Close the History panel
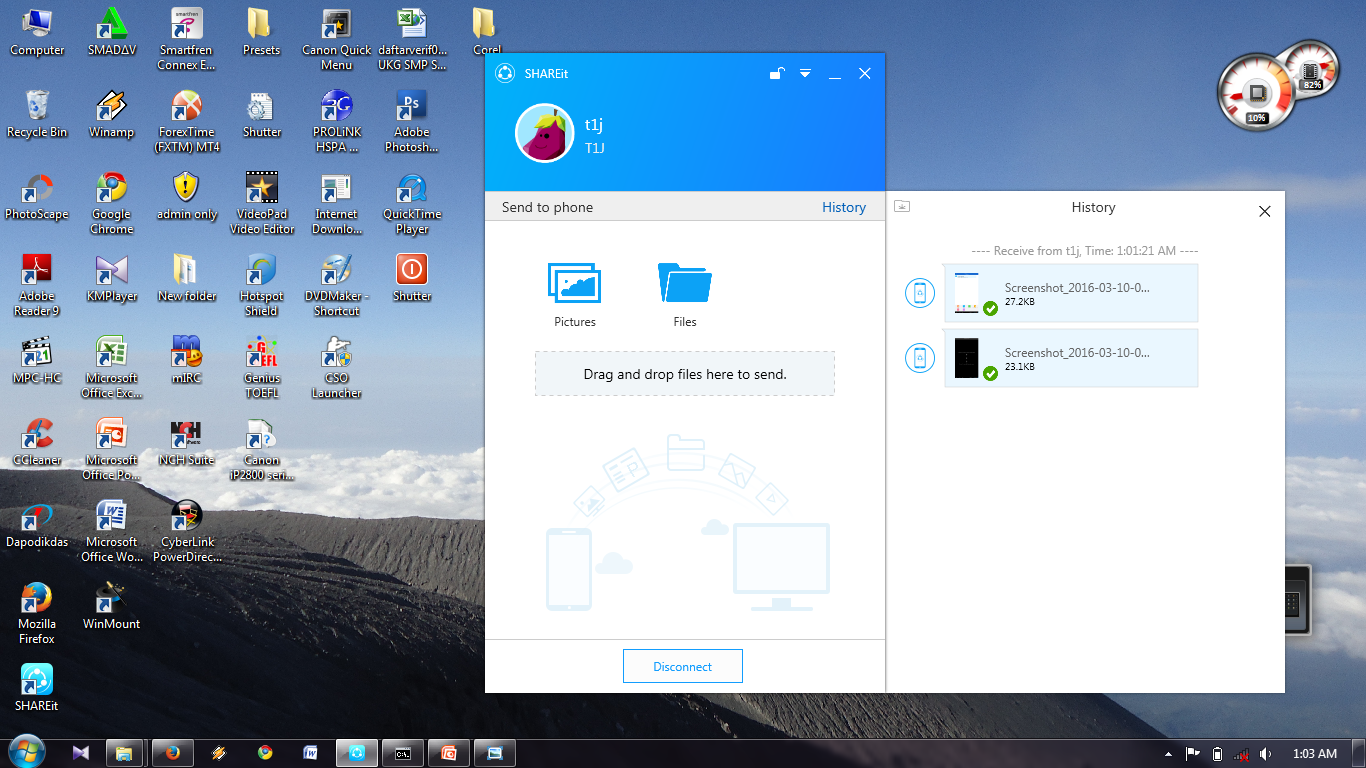 coord(1264,211)
